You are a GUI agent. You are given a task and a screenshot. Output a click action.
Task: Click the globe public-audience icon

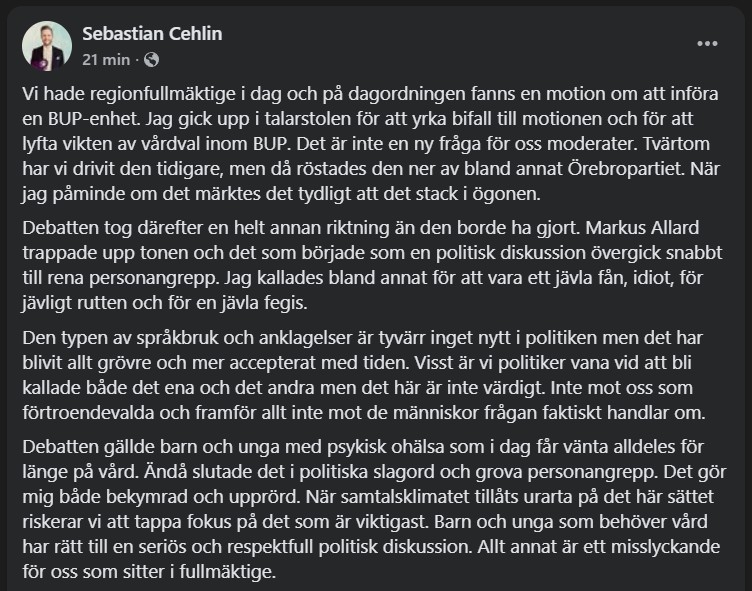[x=151, y=59]
